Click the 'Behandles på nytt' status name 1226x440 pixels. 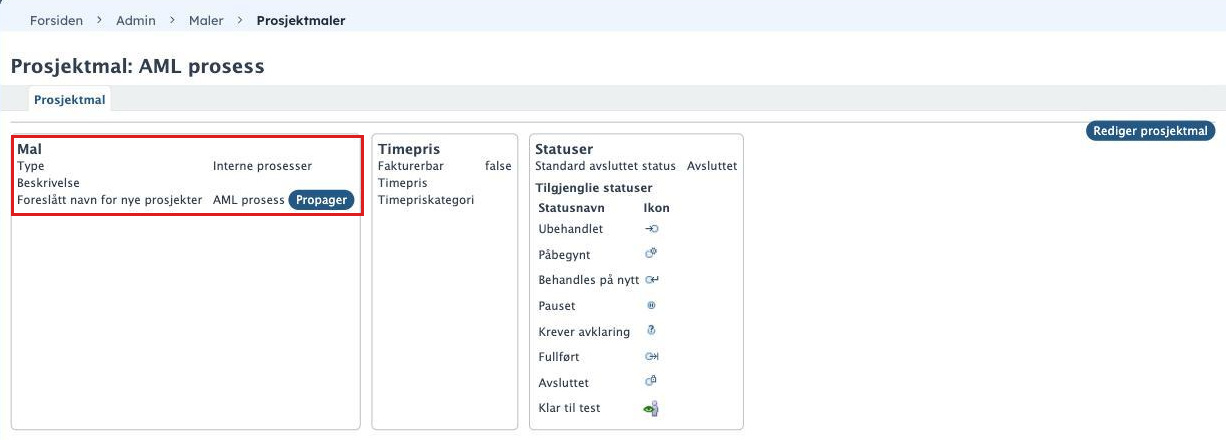click(589, 280)
